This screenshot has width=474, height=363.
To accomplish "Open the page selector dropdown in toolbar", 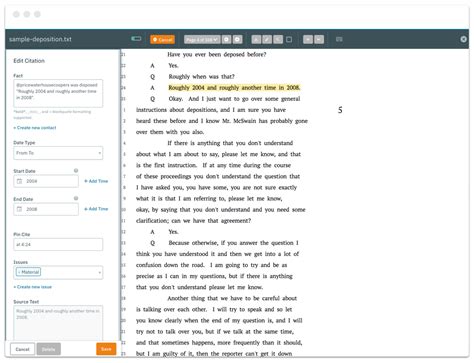I will 202,39.
